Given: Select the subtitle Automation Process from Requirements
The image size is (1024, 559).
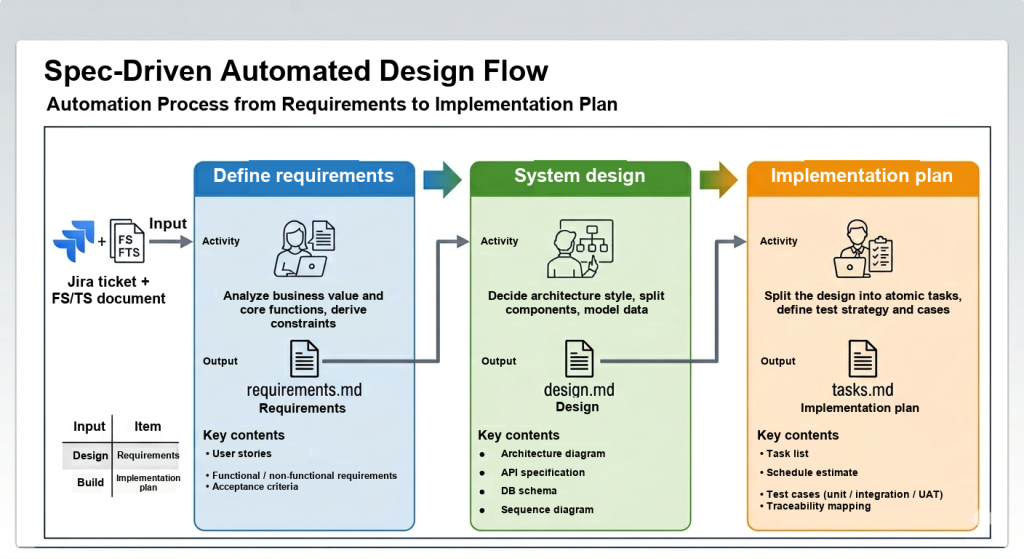Looking at the screenshot, I should [332, 104].
